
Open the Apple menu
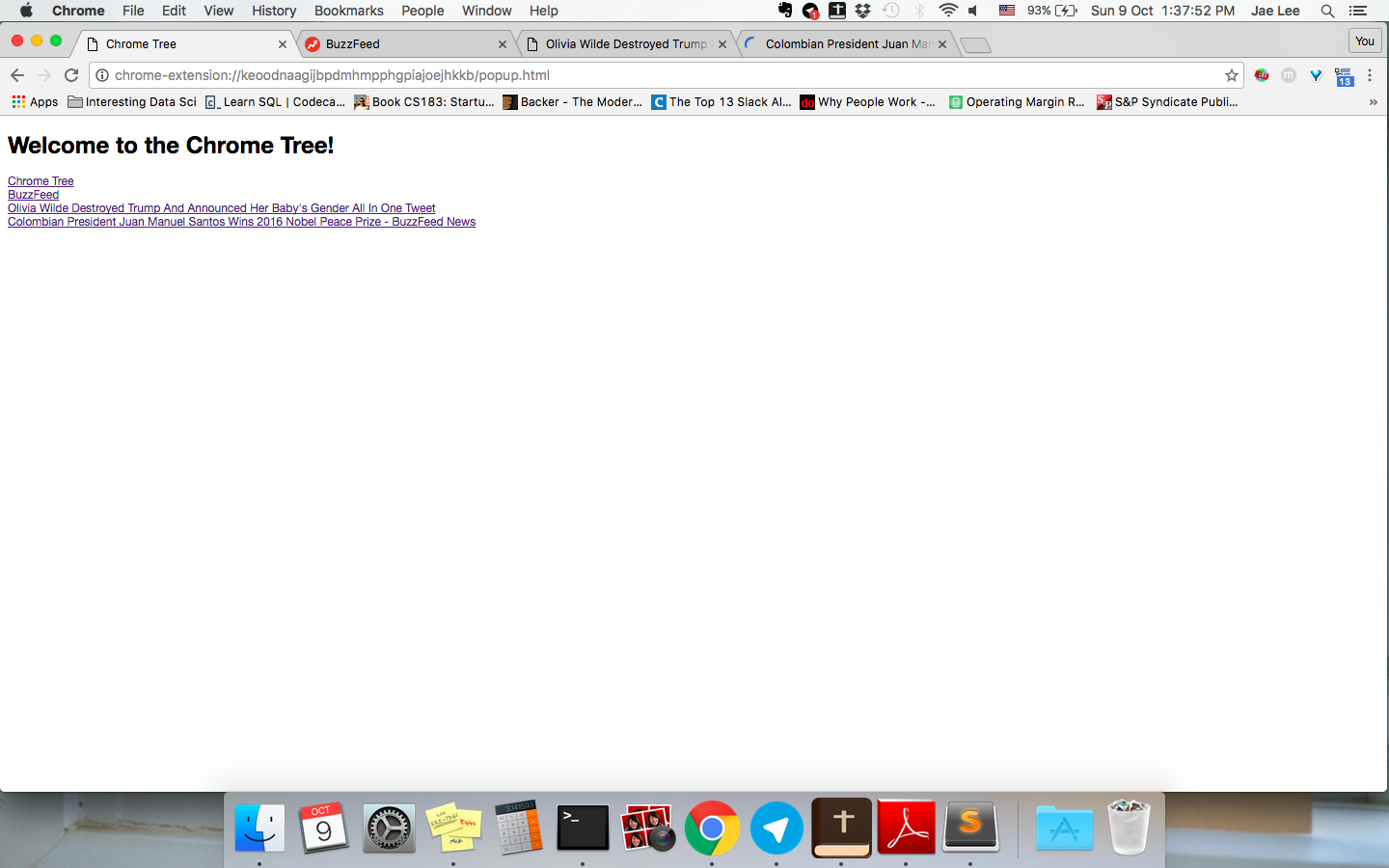coord(26,11)
